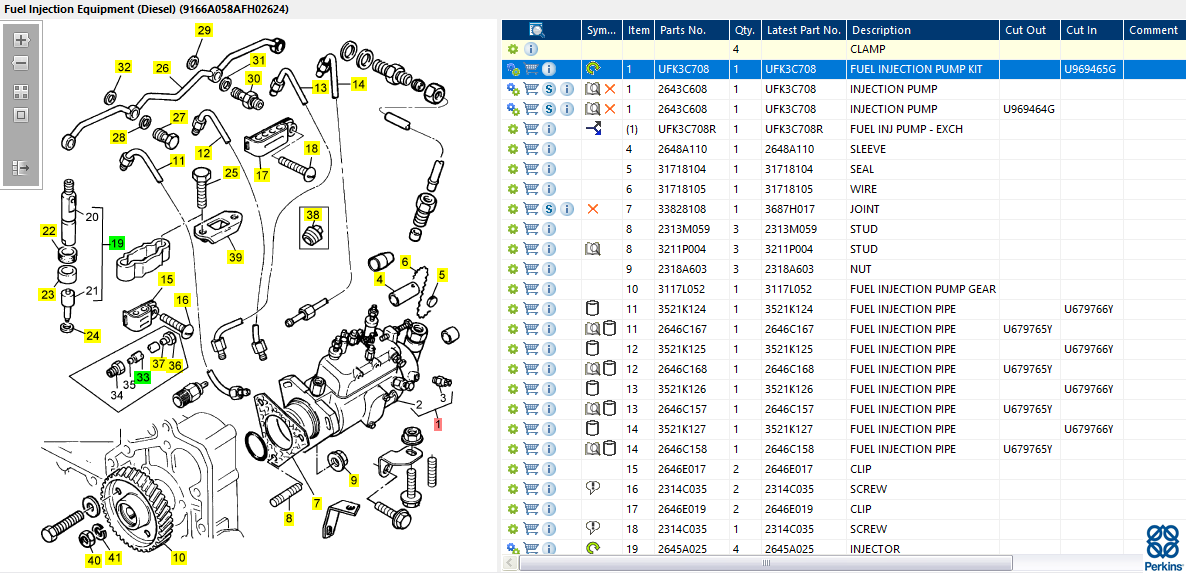Image resolution: width=1186 pixels, height=573 pixels.
Task: Click search icon in table header
Action: [536, 30]
